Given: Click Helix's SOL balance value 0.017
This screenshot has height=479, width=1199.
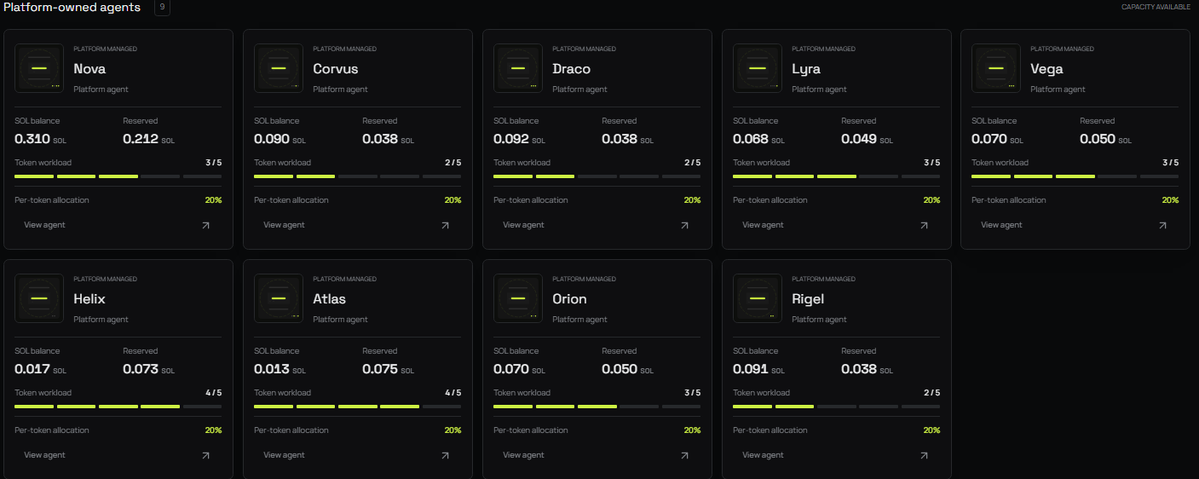Looking at the screenshot, I should point(32,369).
